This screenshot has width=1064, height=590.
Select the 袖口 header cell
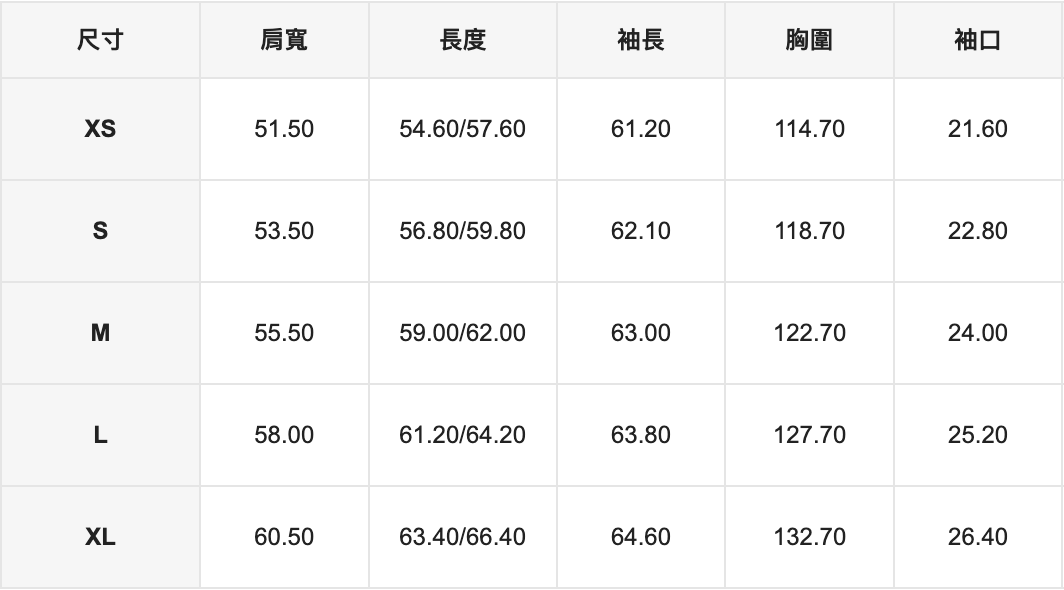click(978, 40)
